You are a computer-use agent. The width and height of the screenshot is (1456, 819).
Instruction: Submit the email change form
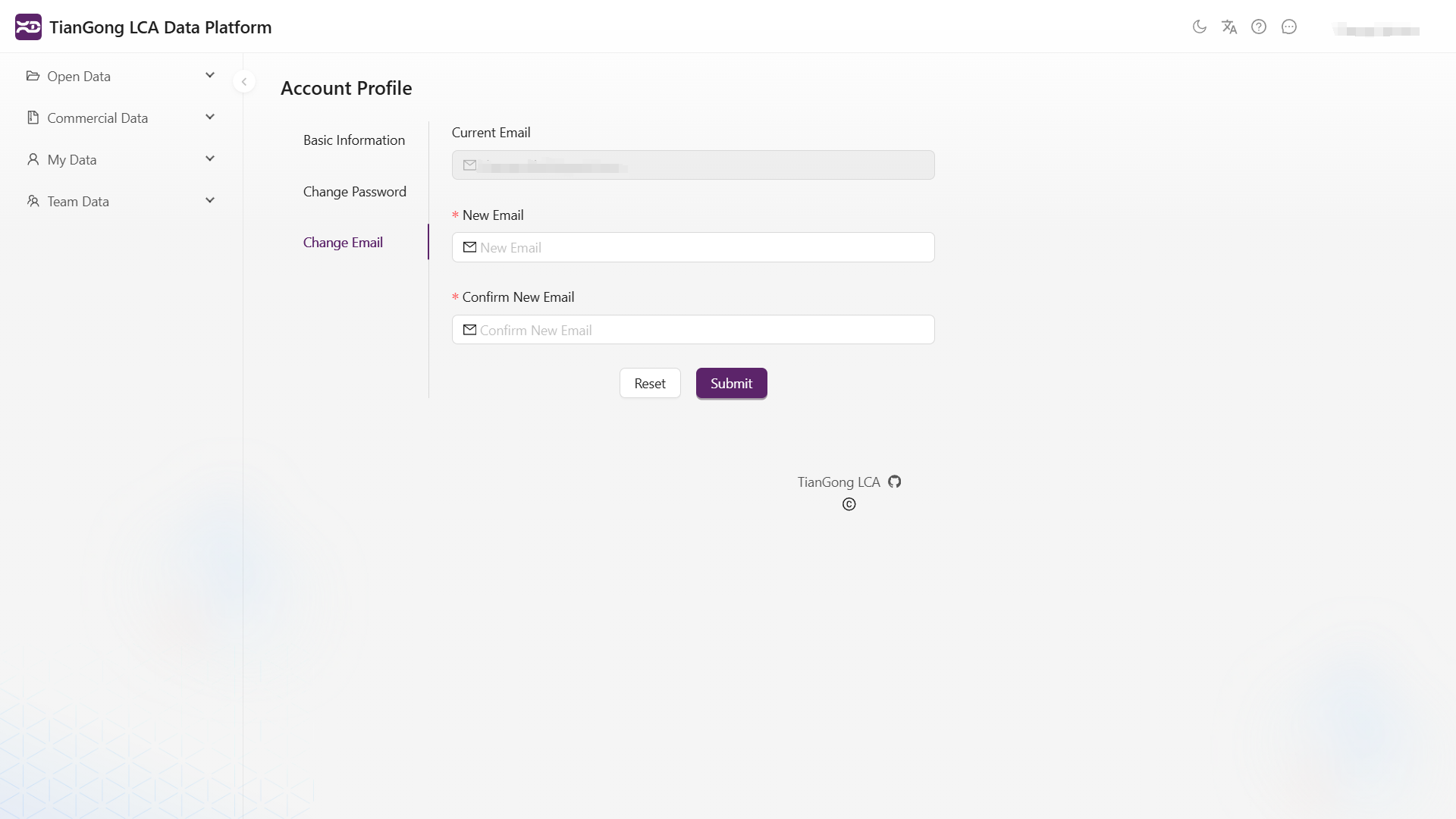(x=730, y=383)
